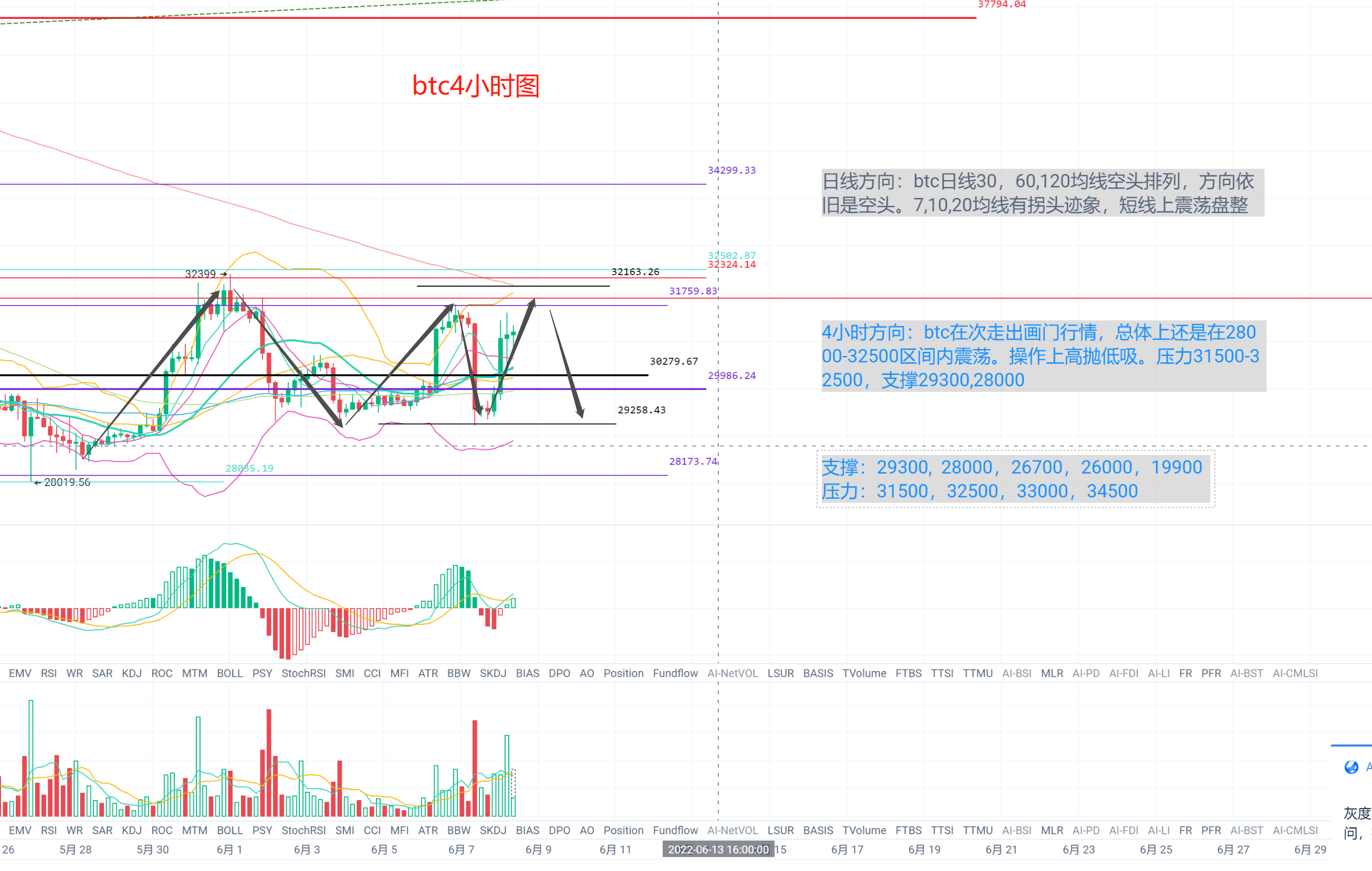Select PFR indicator below the MACD pane

click(x=1211, y=673)
